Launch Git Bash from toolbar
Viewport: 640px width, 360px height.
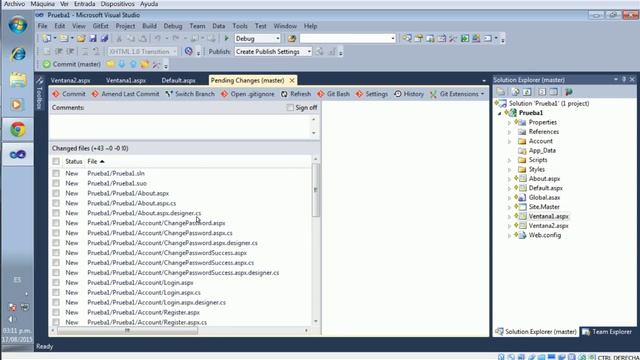pyautogui.click(x=333, y=94)
